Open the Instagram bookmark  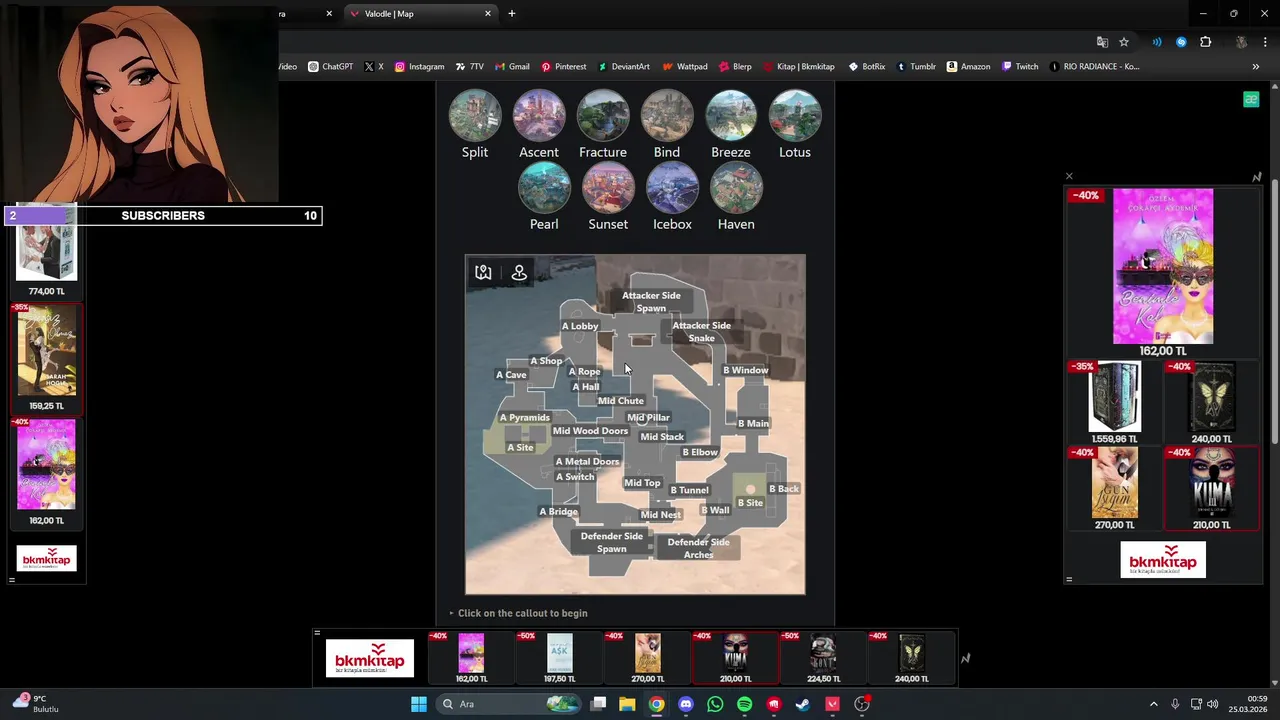click(x=419, y=66)
